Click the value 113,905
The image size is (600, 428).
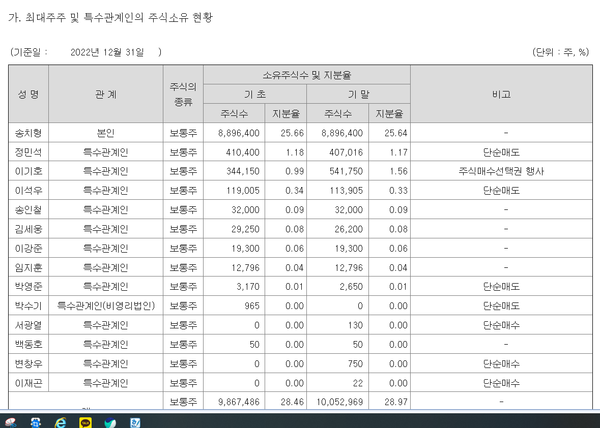pyautogui.click(x=346, y=190)
